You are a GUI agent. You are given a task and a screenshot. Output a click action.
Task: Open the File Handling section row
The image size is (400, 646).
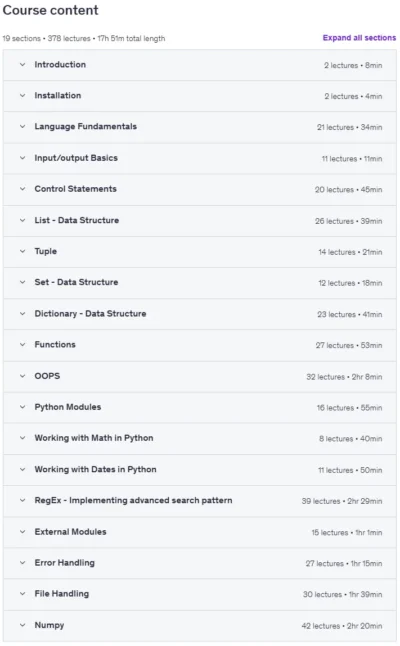(200, 594)
